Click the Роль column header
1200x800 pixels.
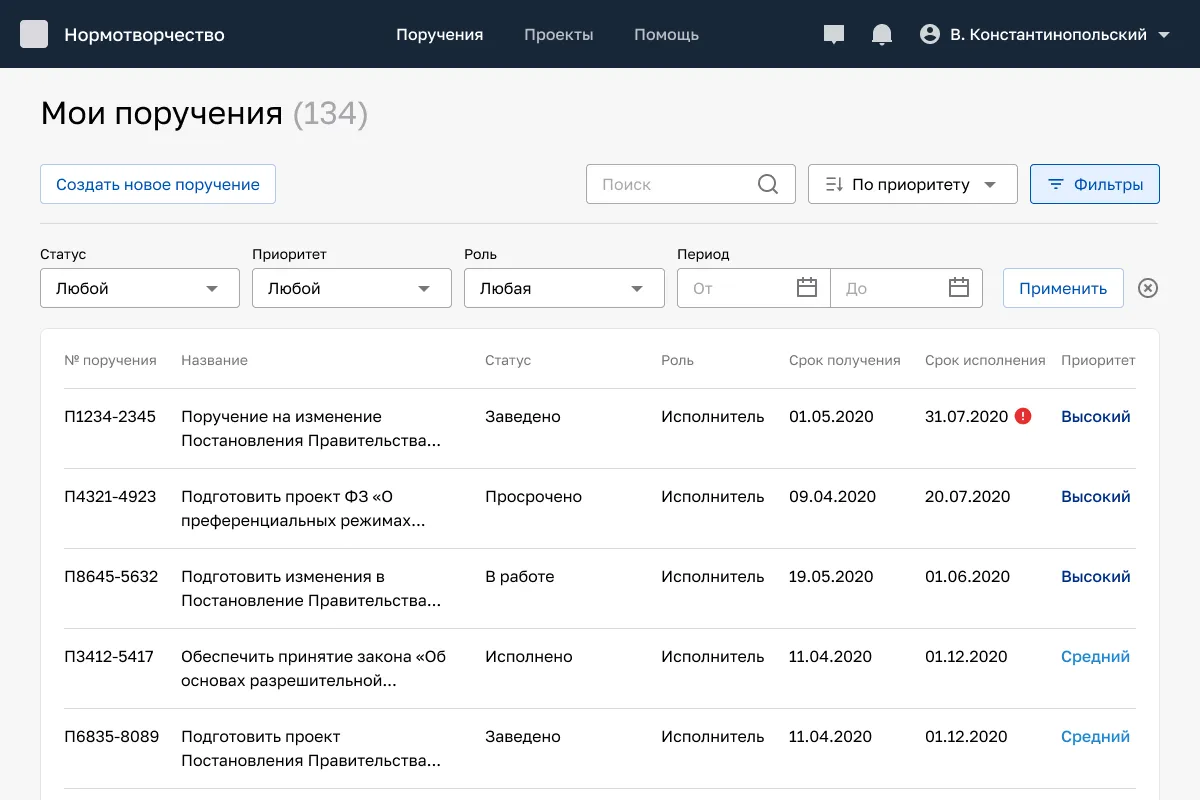pos(677,360)
